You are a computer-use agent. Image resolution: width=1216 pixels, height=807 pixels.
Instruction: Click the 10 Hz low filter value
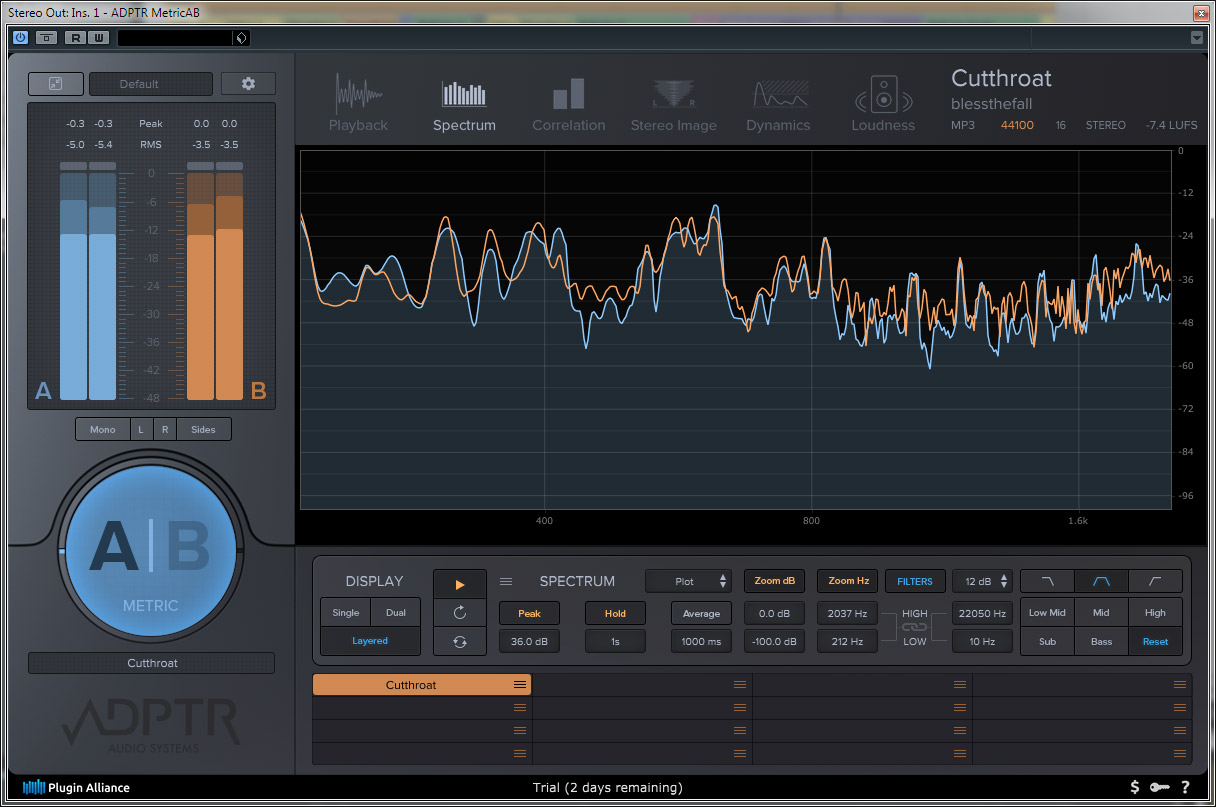click(x=983, y=642)
